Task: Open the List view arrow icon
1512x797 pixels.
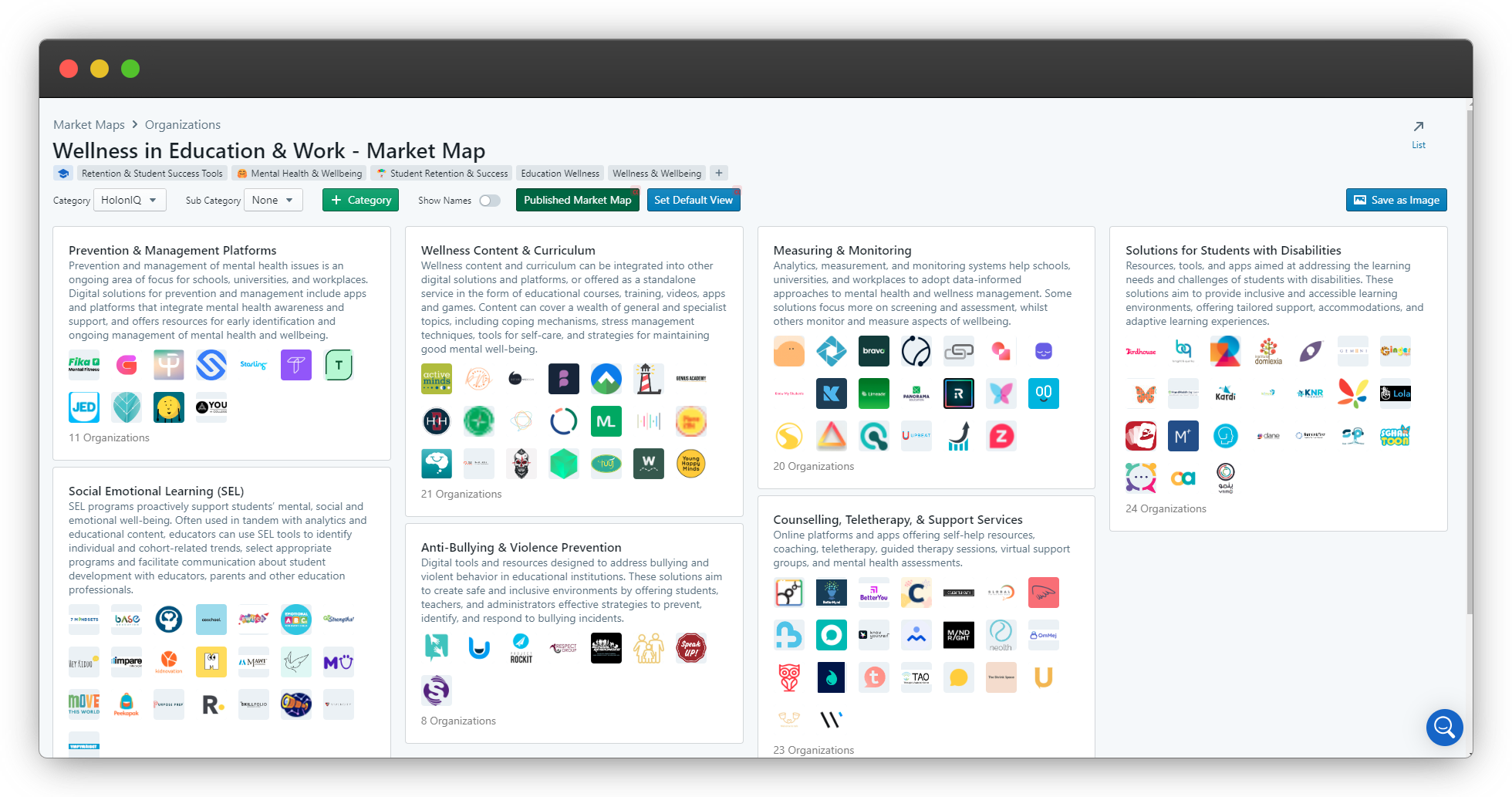Action: point(1419,127)
